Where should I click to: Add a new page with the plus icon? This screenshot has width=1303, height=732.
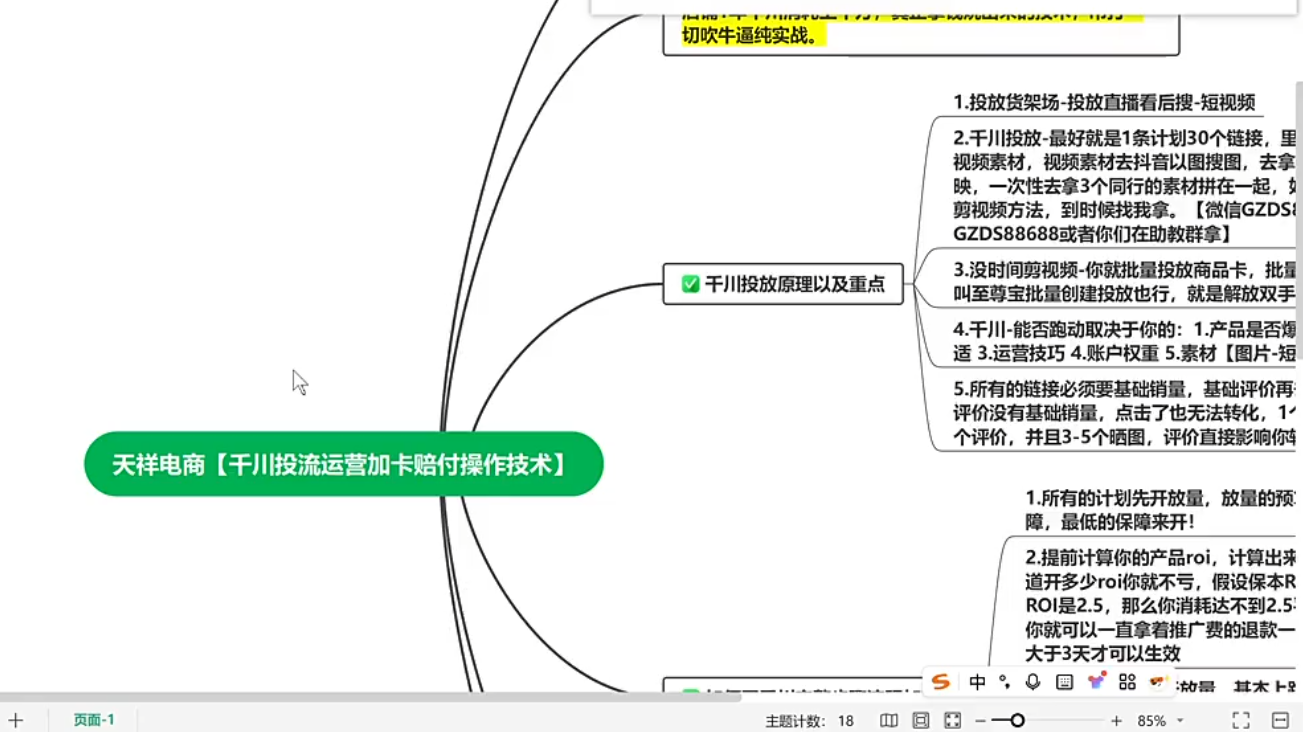16,720
